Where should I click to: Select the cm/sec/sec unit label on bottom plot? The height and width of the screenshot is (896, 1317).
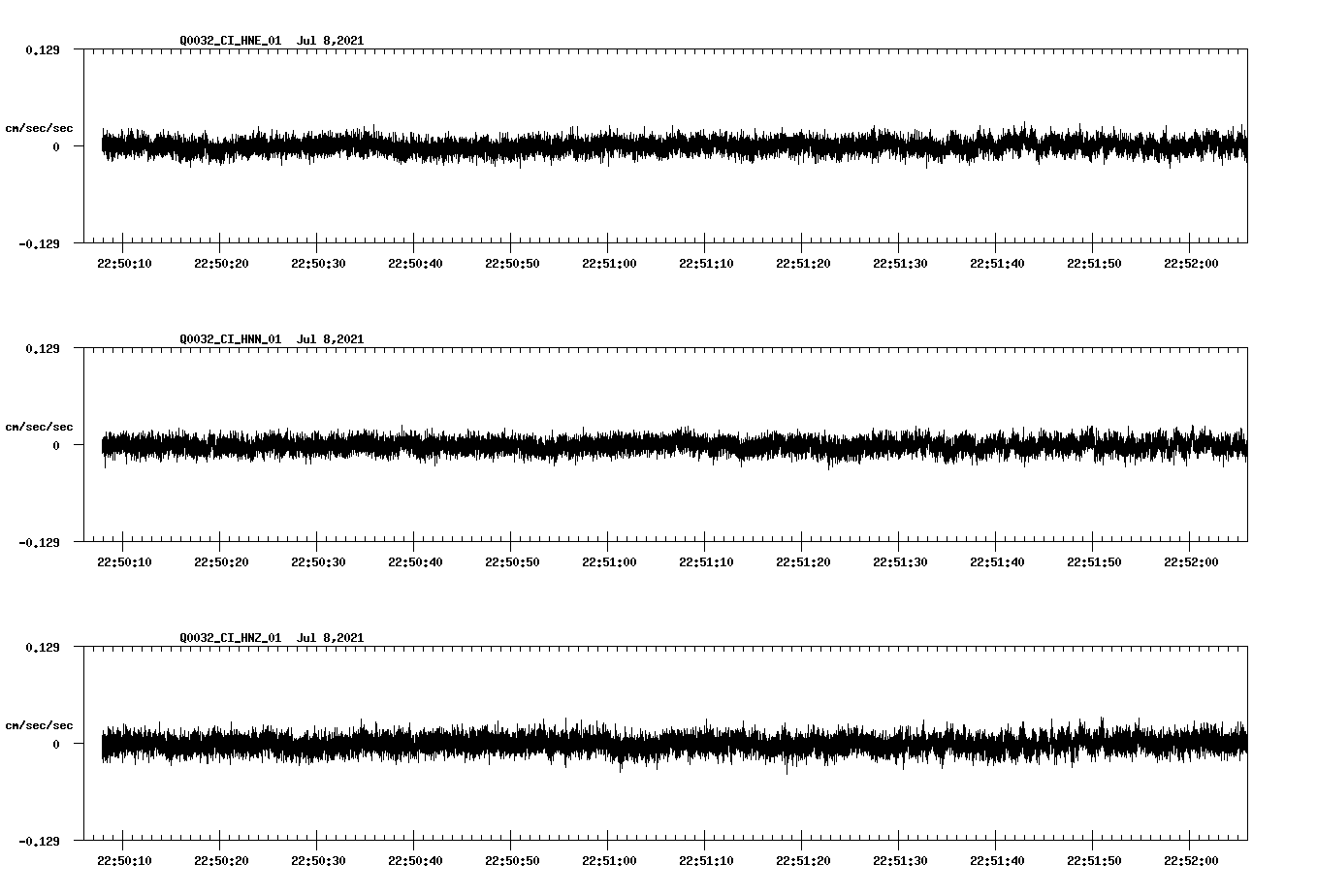(39, 724)
